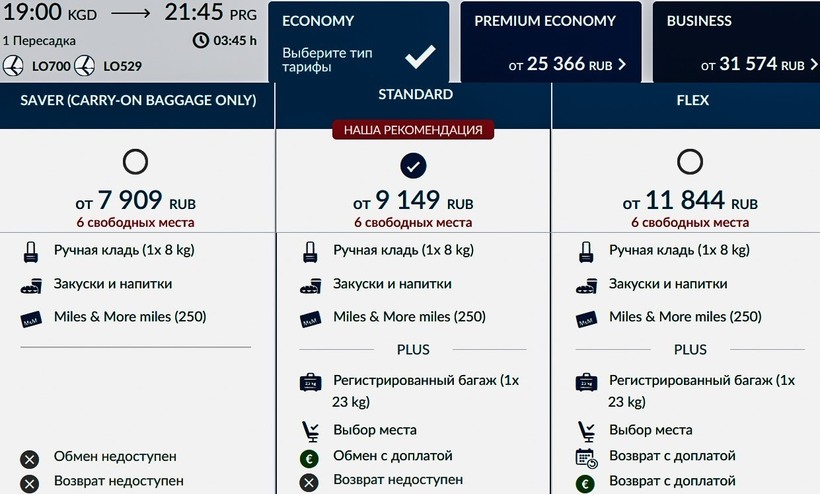Image resolution: width=820 pixels, height=494 pixels.
Task: Click the Standard paid exchange euro icon
Action: click(x=309, y=457)
